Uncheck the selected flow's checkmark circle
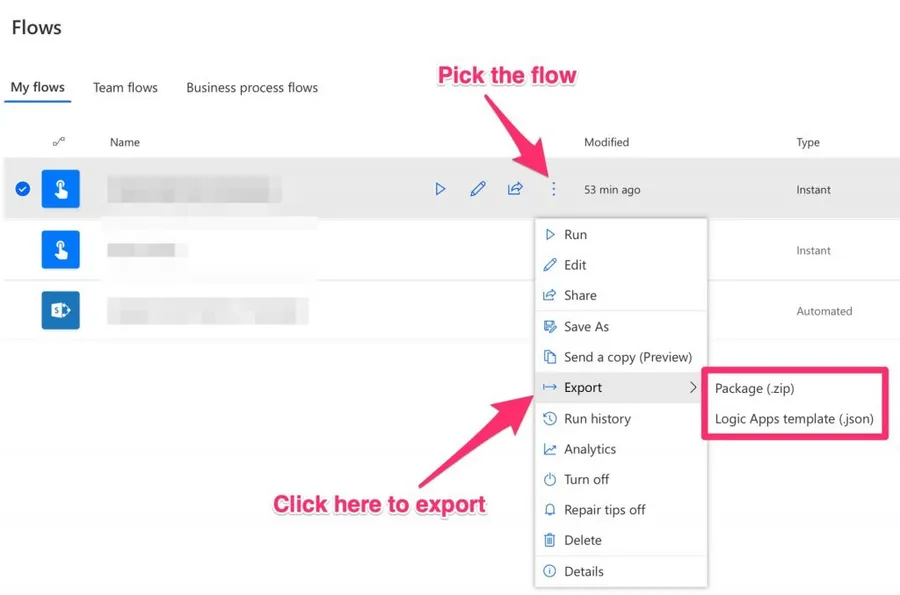The height and width of the screenshot is (595, 900). click(x=23, y=189)
